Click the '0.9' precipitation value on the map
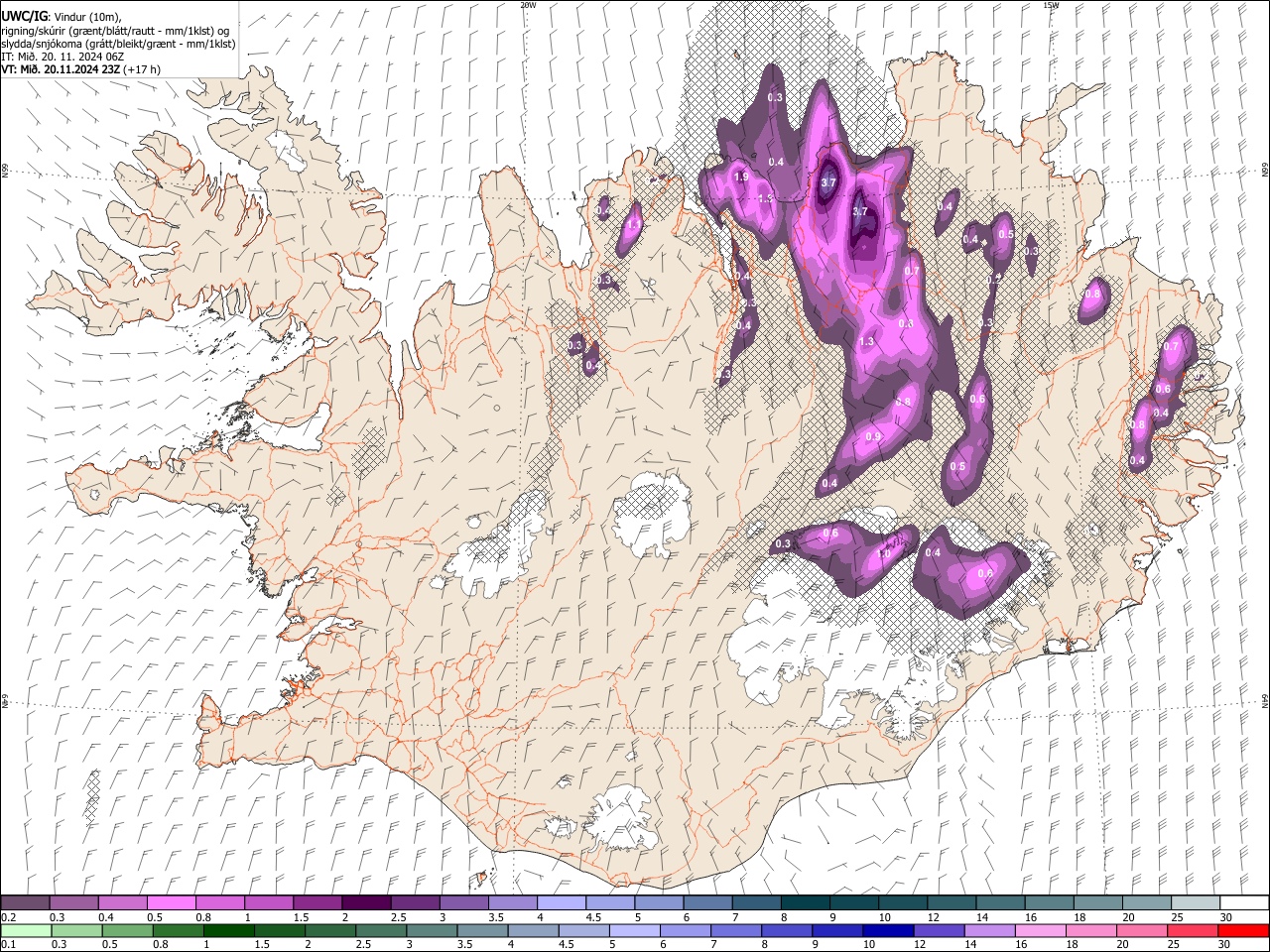The width and height of the screenshot is (1270, 952). coord(874,436)
